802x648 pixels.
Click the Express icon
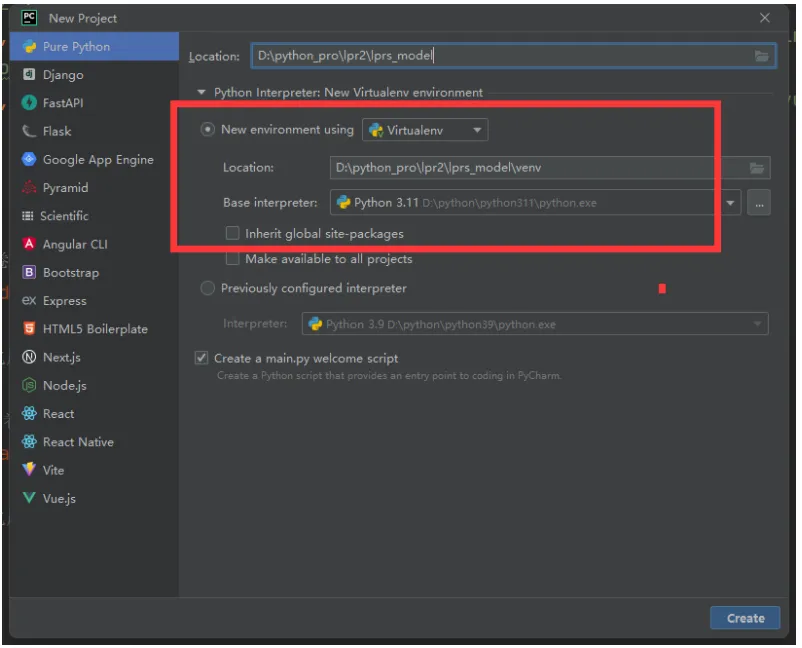point(29,301)
